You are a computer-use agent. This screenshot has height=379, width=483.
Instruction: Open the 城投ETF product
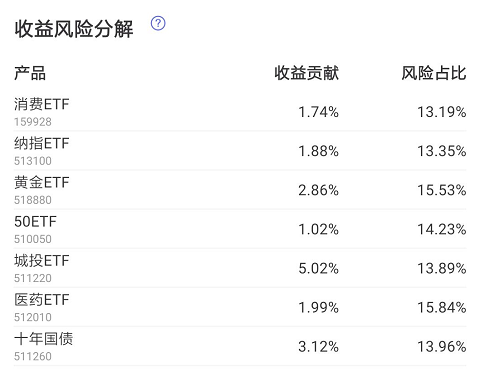pos(240,268)
